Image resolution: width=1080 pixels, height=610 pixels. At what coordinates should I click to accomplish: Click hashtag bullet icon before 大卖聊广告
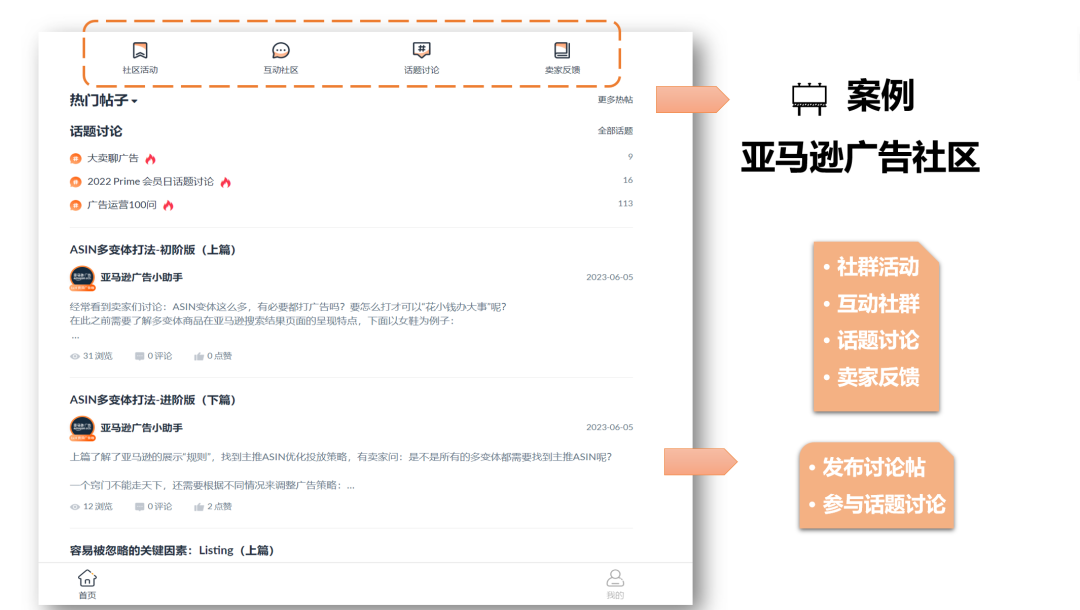coord(76,158)
